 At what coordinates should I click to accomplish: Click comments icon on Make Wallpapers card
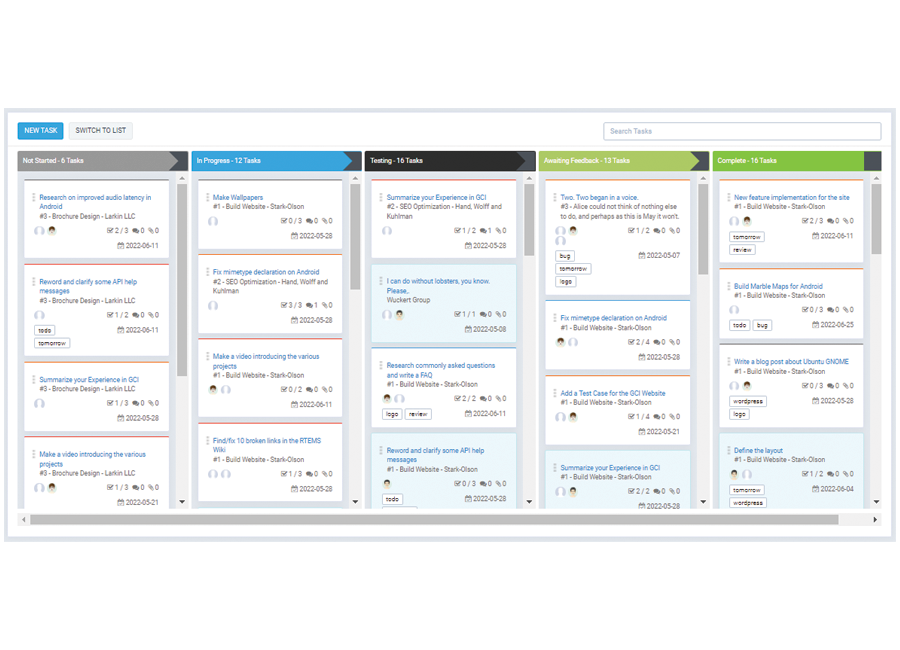(x=310, y=221)
